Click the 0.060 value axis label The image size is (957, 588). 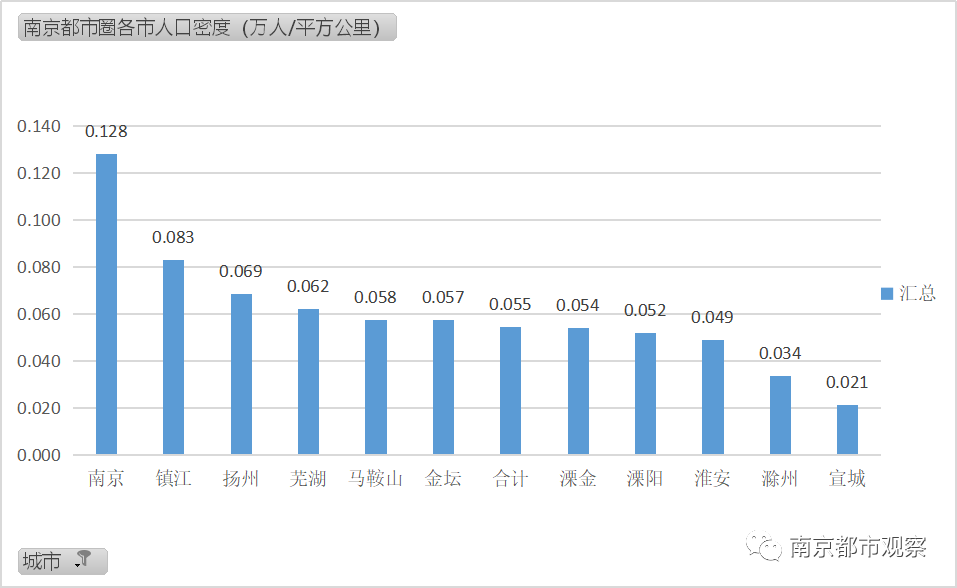point(38,314)
